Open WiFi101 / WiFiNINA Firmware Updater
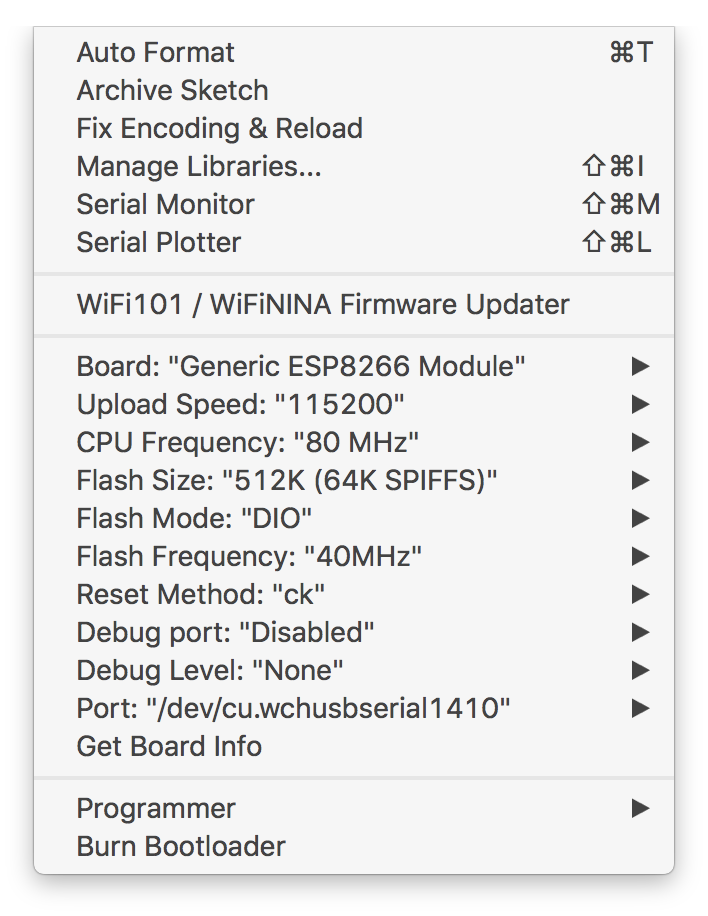Viewport: 708px width, 916px height. (323, 304)
